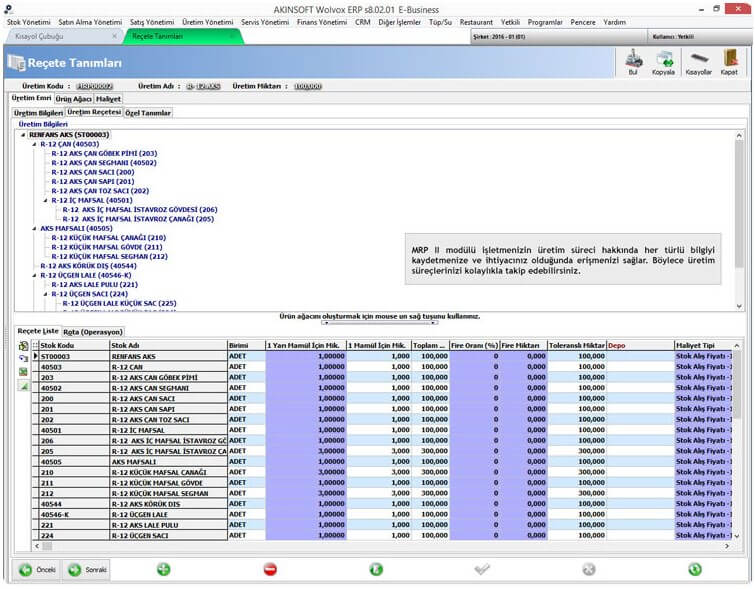
Task: Collapse the R-12 ÇAN (40503) node
Action: coord(34,144)
